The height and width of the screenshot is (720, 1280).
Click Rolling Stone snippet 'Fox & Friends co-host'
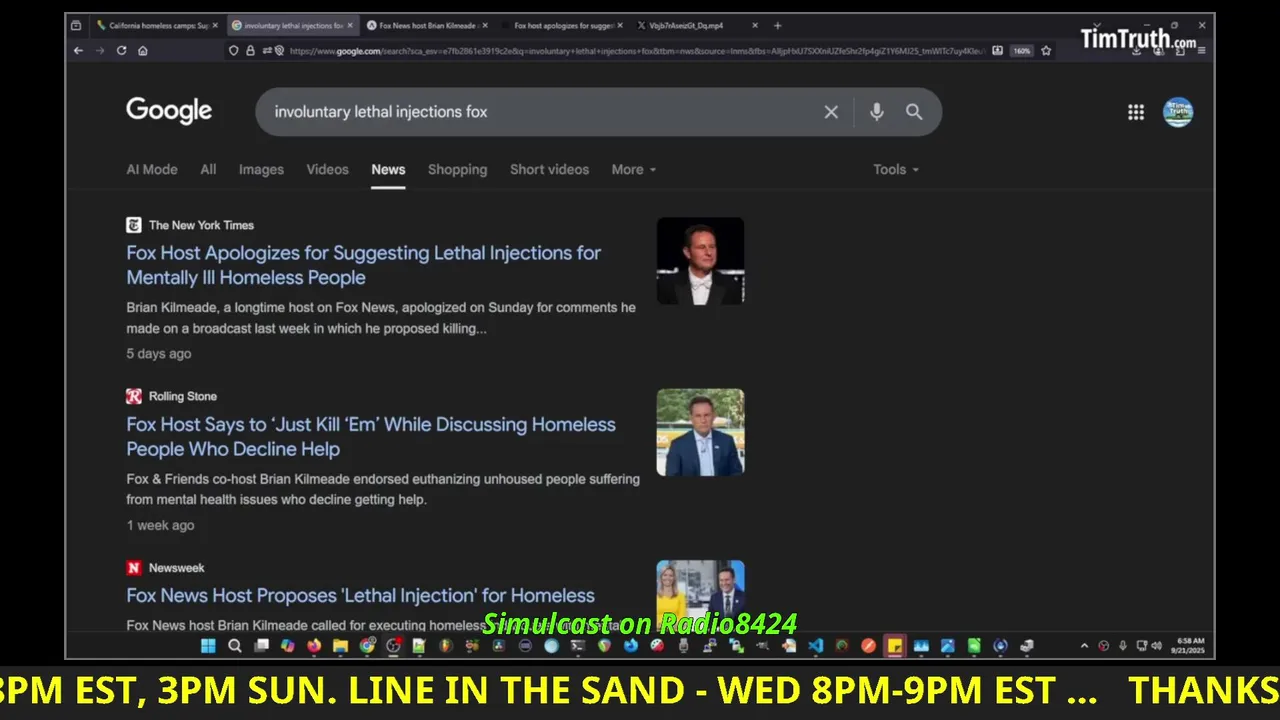pos(383,489)
